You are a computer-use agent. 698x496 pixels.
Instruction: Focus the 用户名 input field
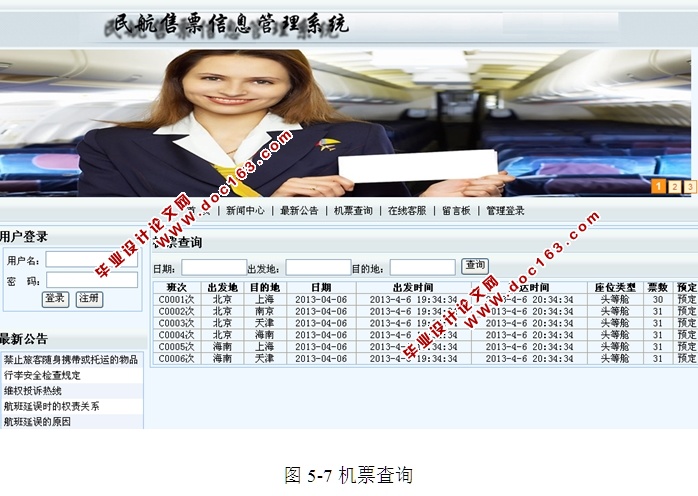(x=91, y=260)
